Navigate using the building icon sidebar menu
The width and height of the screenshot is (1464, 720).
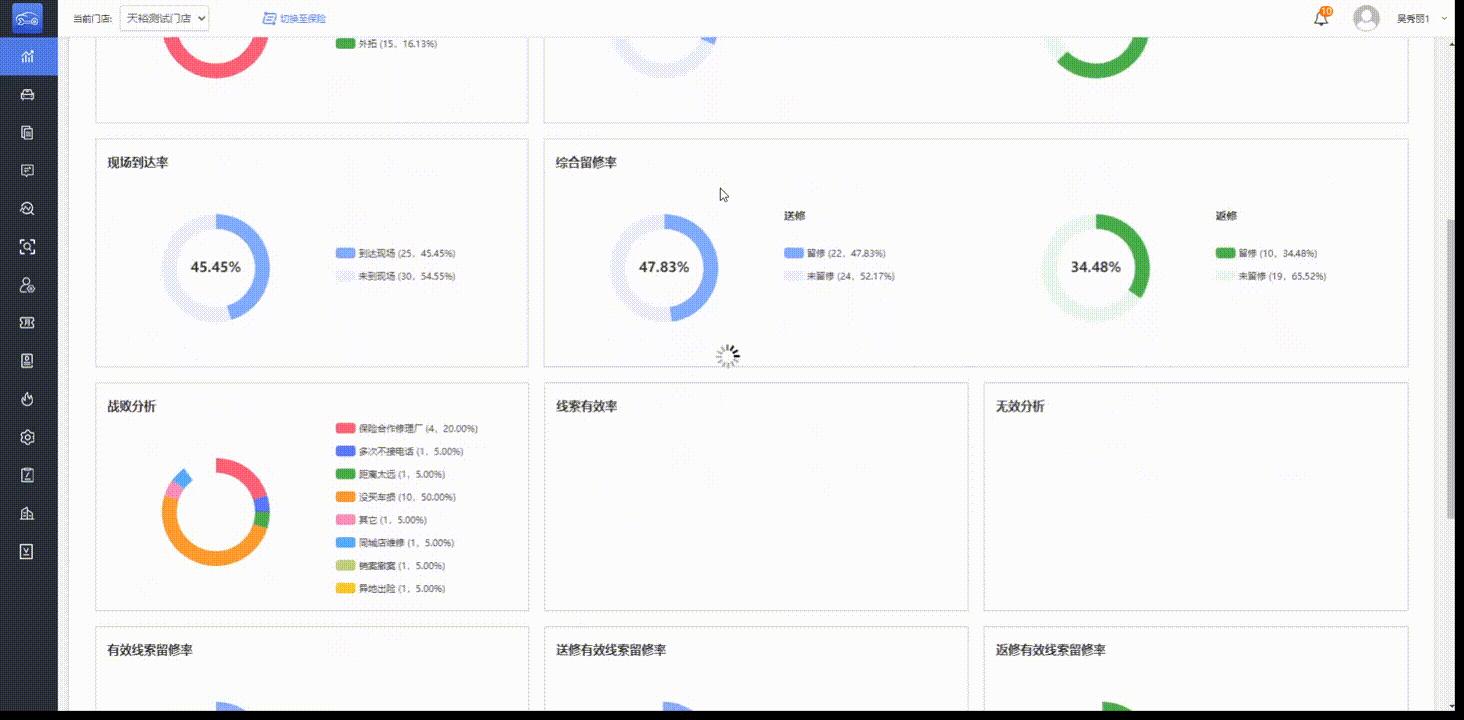point(27,513)
